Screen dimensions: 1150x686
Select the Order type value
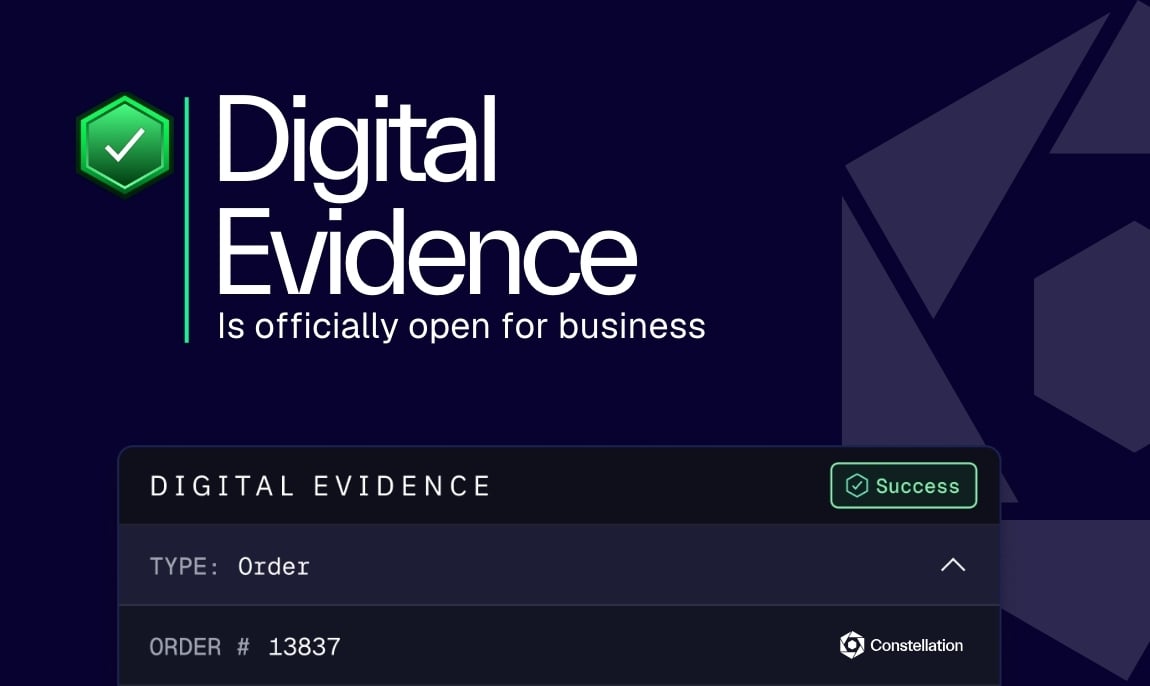[274, 566]
